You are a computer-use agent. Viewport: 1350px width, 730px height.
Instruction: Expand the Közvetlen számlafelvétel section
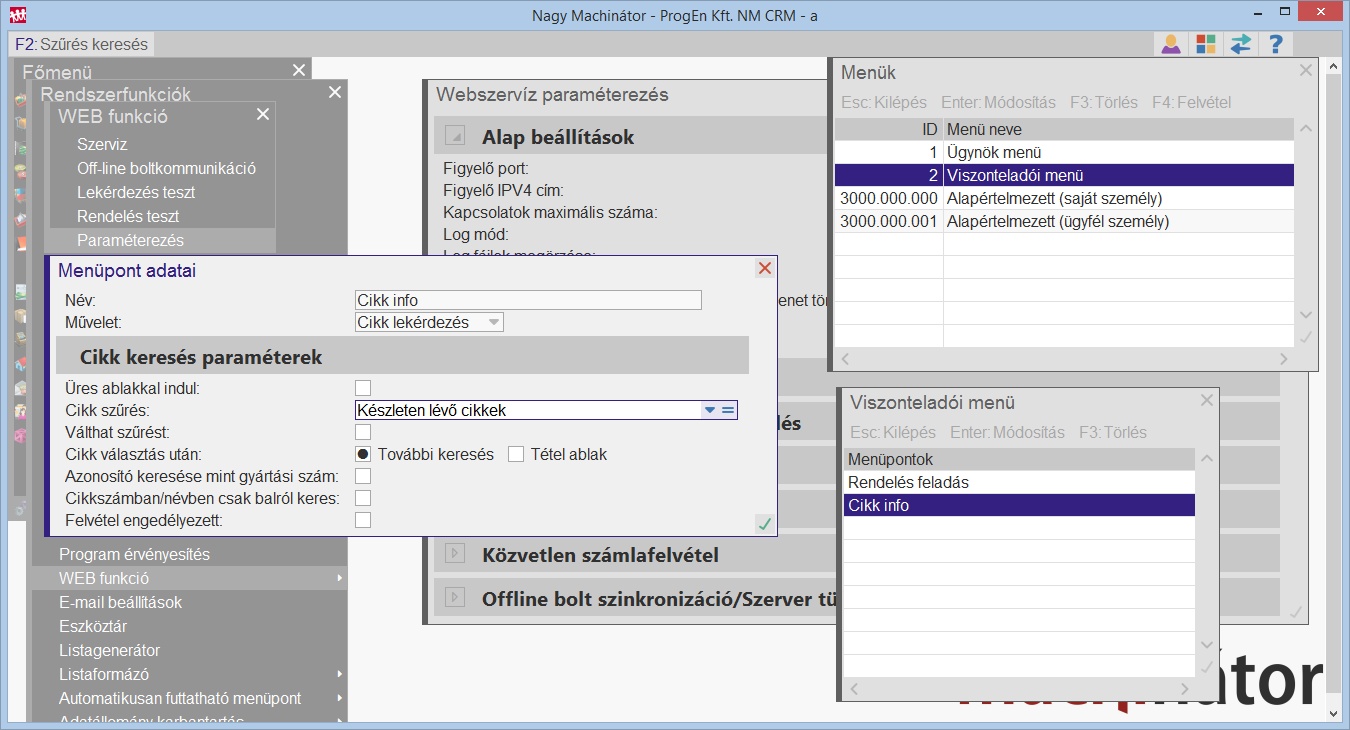pyautogui.click(x=455, y=553)
